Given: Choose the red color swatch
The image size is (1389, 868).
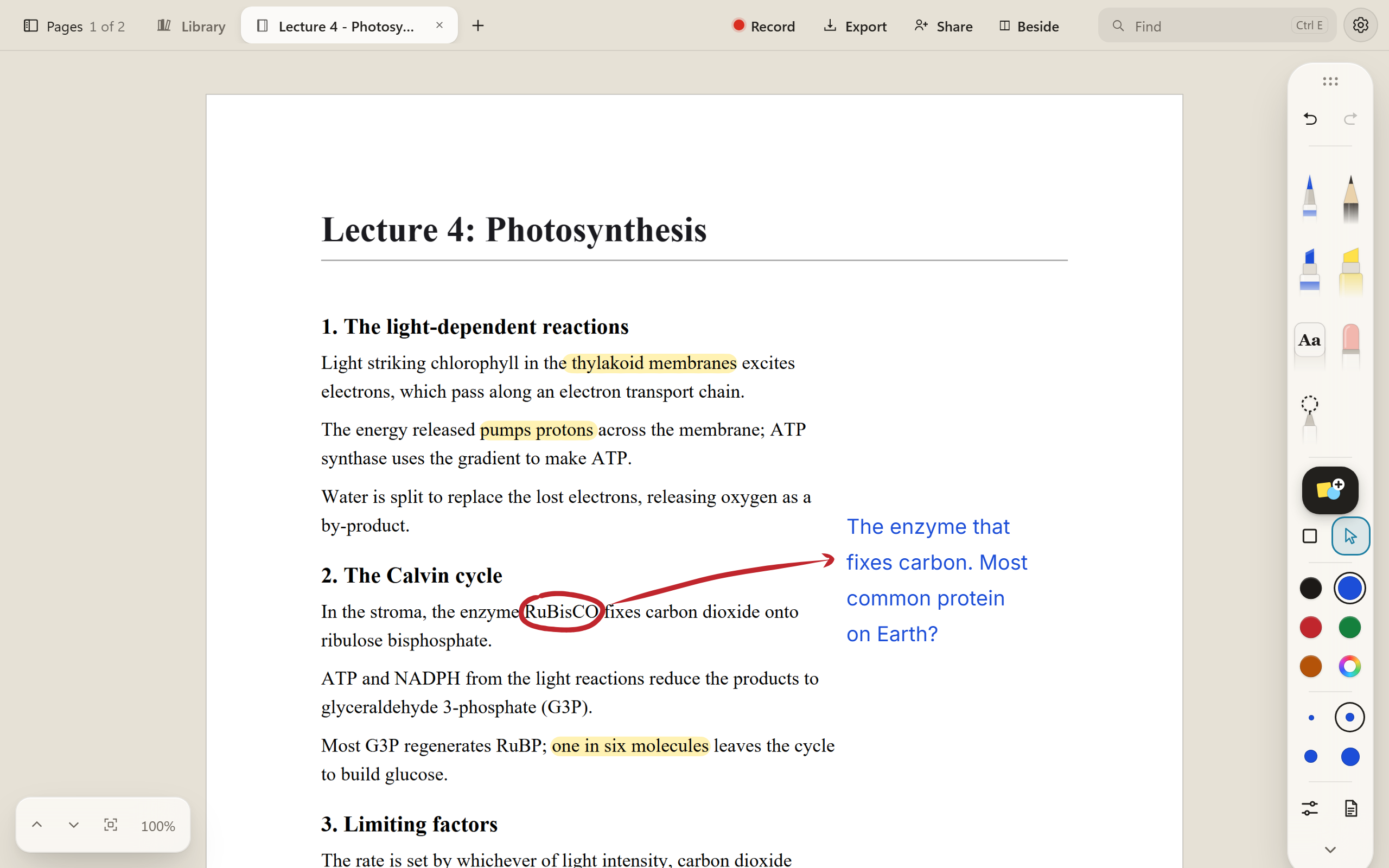Looking at the screenshot, I should click(x=1310, y=628).
